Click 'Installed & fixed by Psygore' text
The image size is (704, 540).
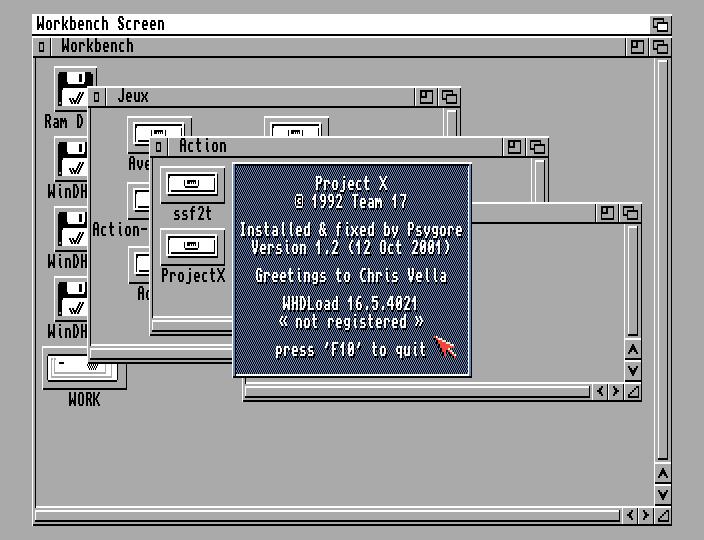coord(351,230)
